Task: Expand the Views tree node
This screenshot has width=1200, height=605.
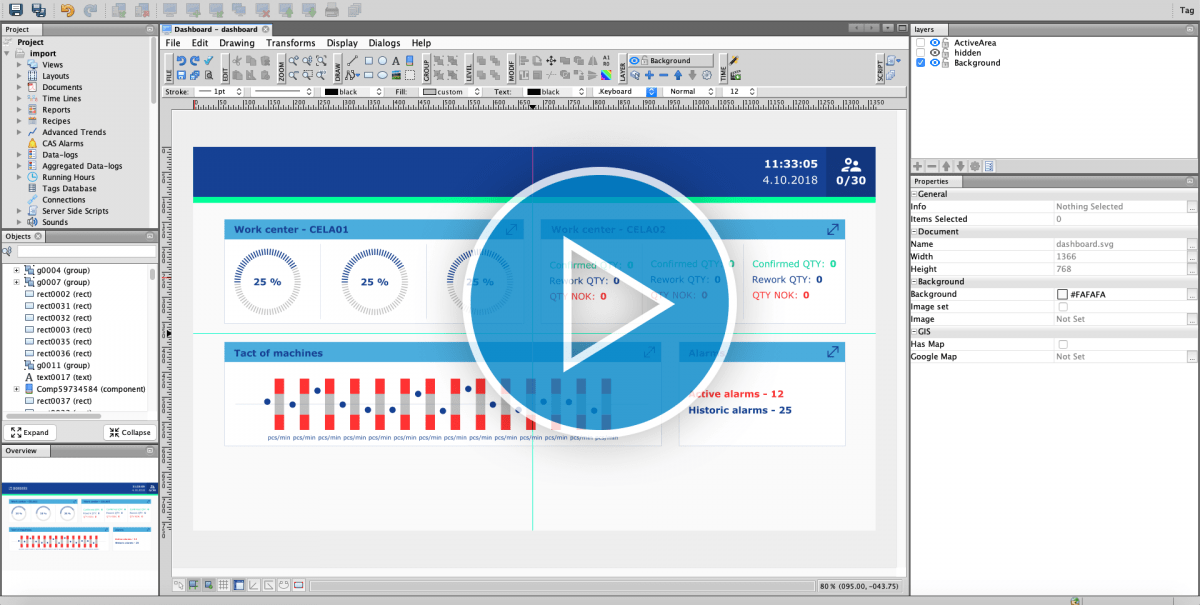Action: (x=19, y=65)
